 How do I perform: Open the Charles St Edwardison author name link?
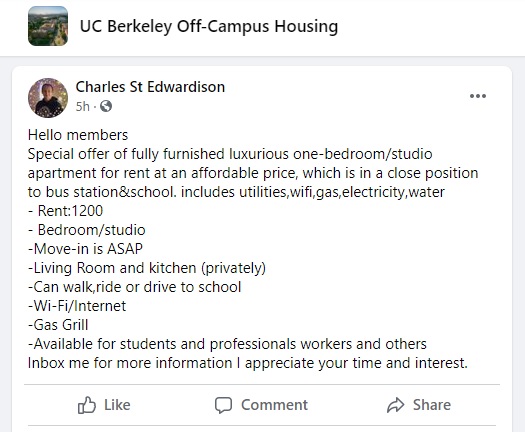(x=150, y=87)
